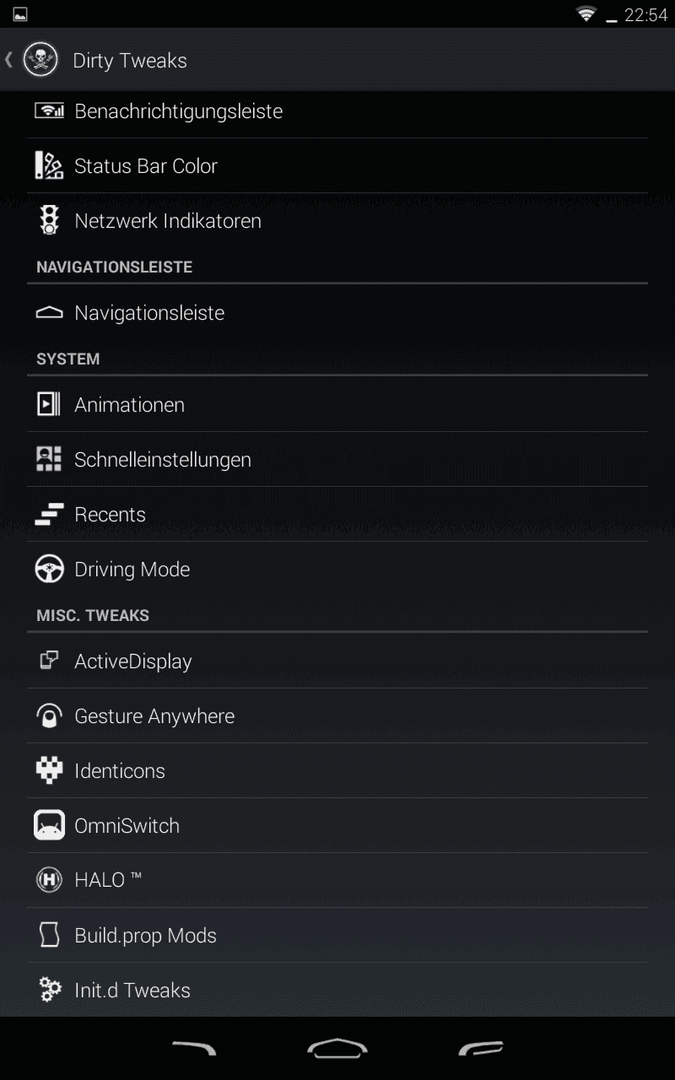Screen dimensions: 675x1080
Task: Tap the HALO circle icon
Action: pyautogui.click(x=49, y=880)
